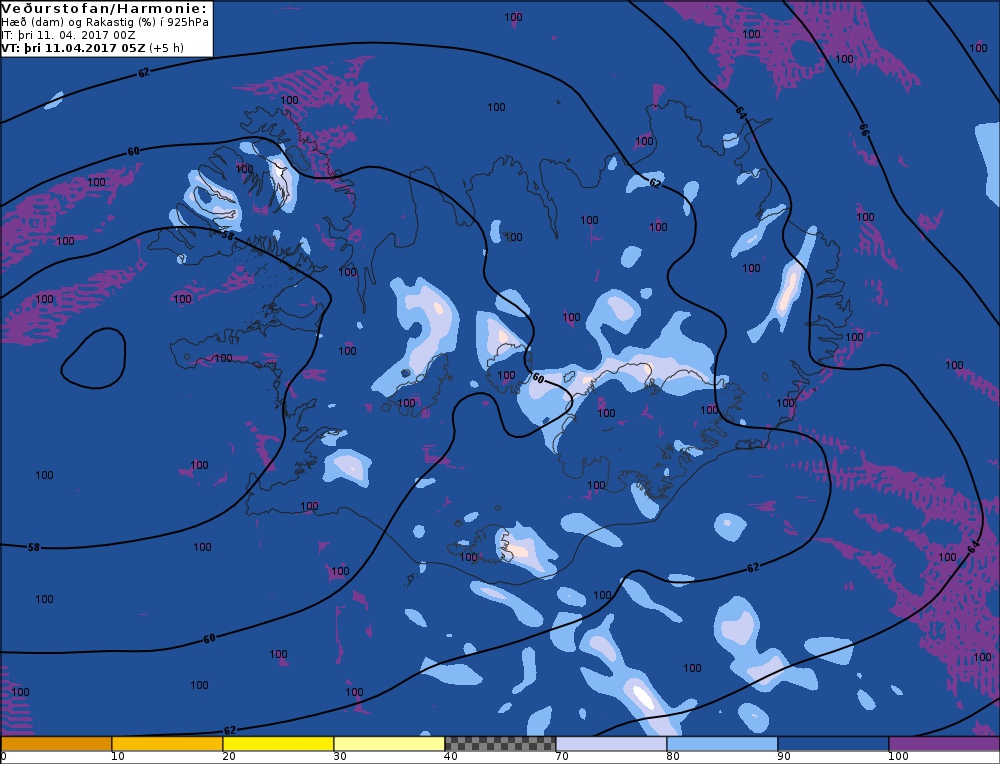
Task: Click the '20' tick label under the color bar
Action: coord(229,756)
